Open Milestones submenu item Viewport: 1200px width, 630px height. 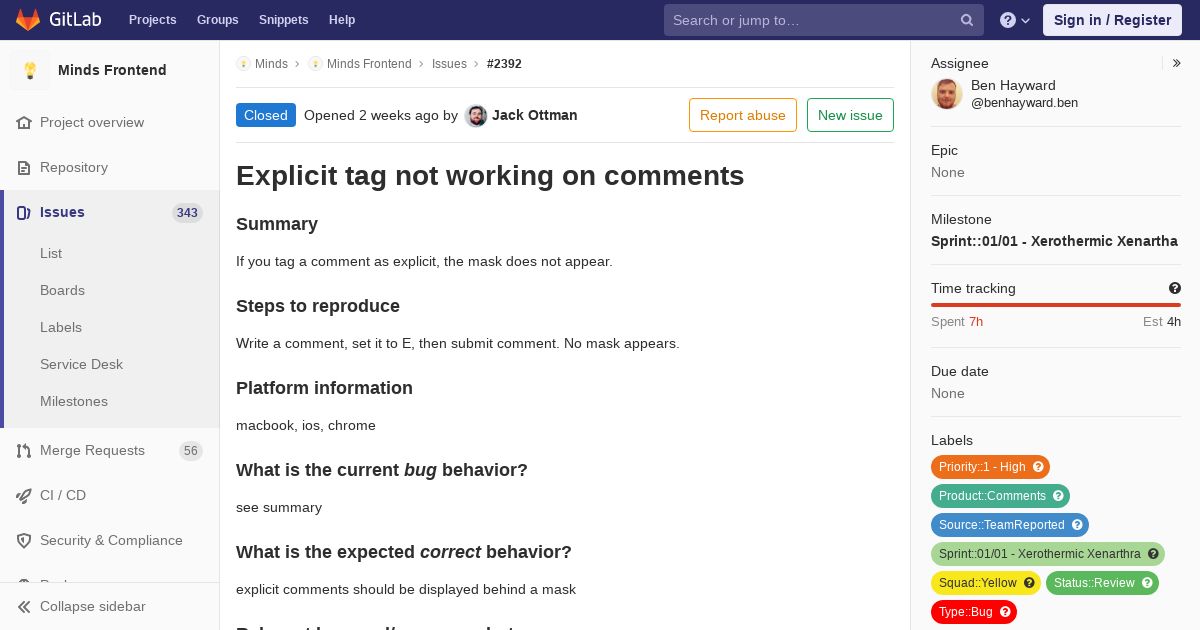point(74,401)
